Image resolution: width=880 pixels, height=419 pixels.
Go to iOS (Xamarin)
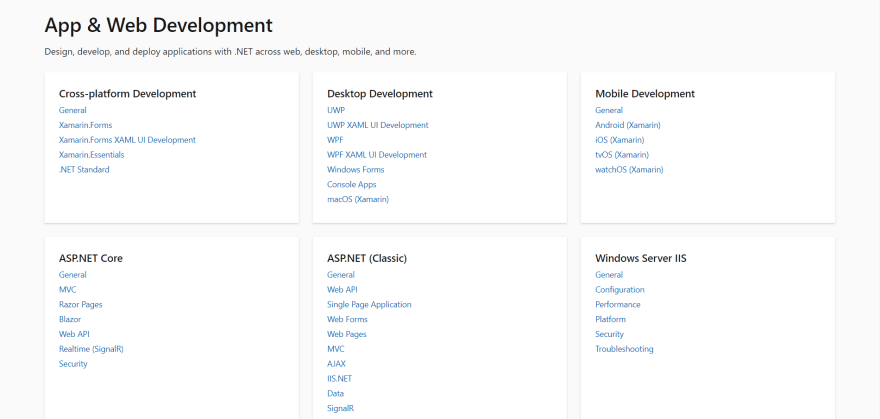click(620, 140)
